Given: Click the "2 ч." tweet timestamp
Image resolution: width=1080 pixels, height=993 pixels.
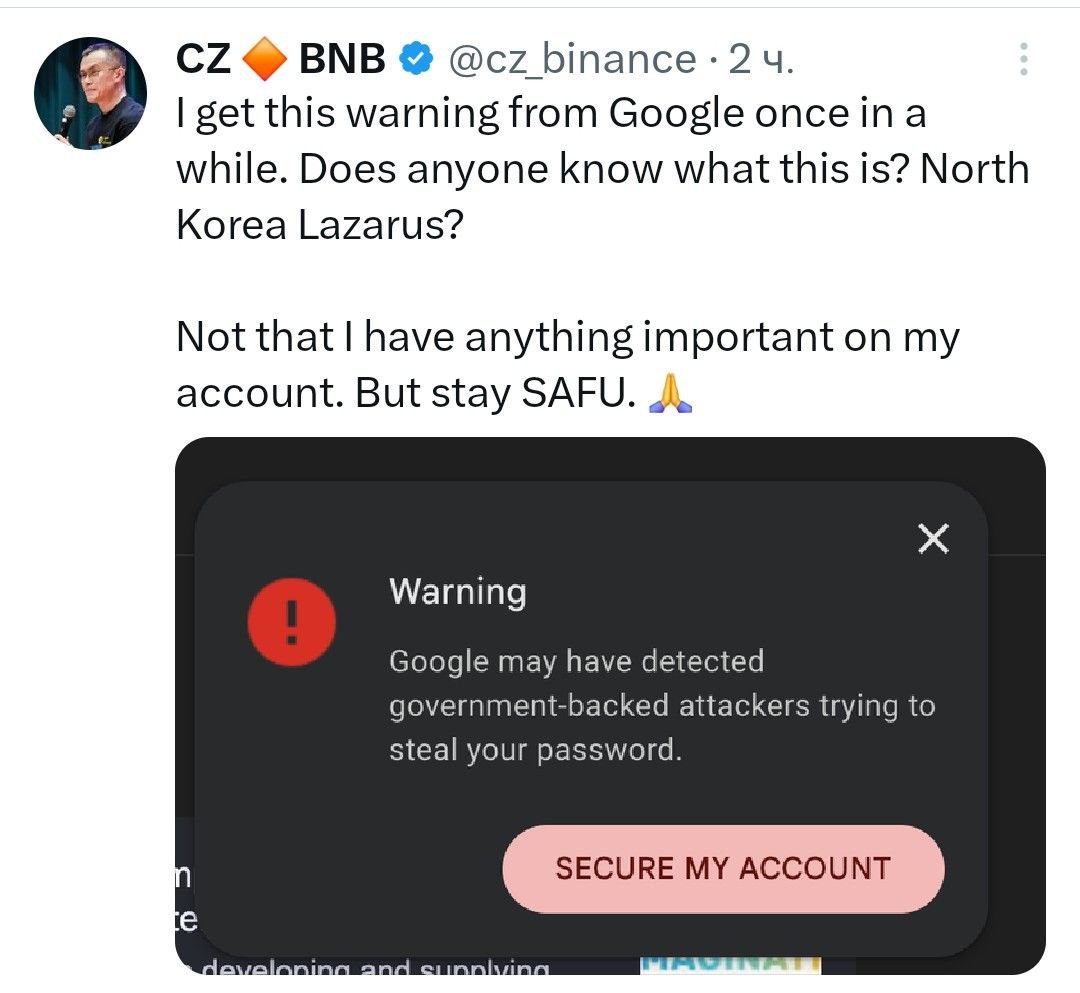Looking at the screenshot, I should (x=760, y=61).
